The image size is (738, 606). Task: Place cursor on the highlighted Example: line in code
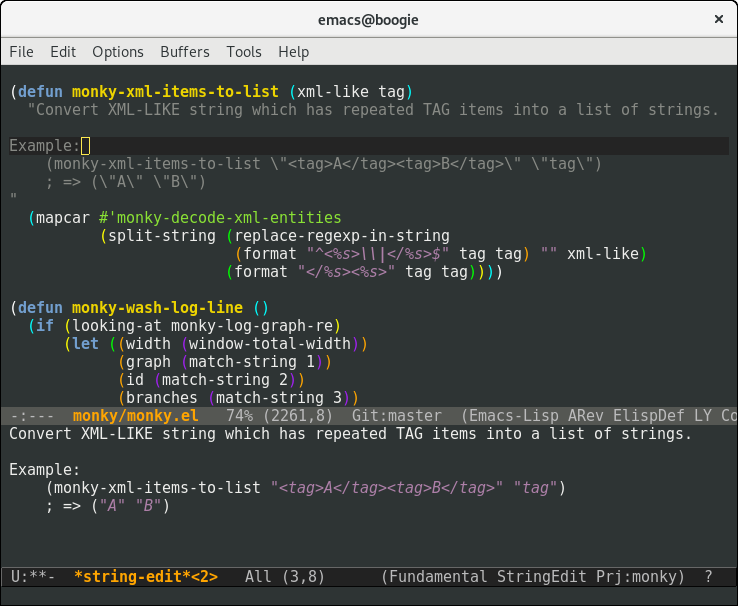tap(369, 146)
